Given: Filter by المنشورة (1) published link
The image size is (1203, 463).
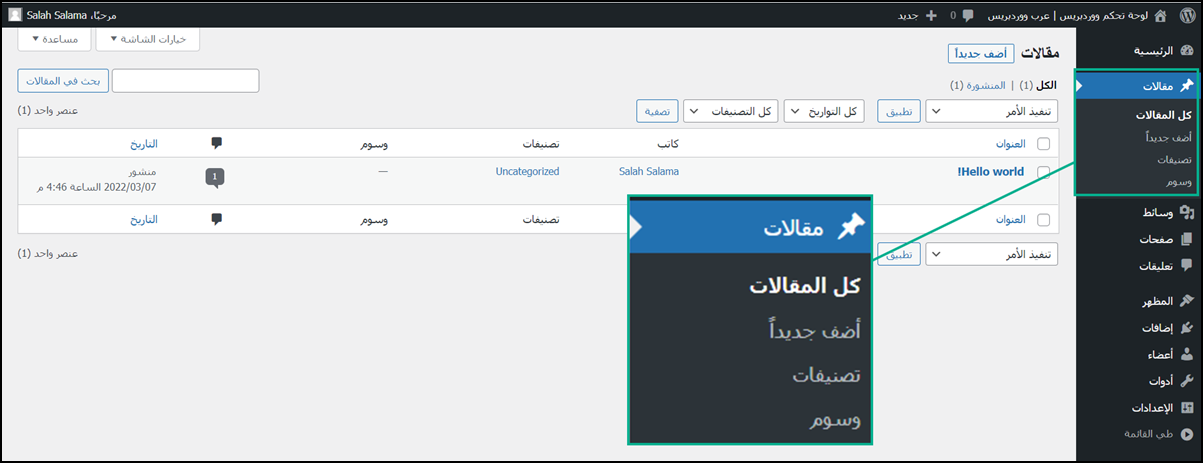Looking at the screenshot, I should coord(978,86).
